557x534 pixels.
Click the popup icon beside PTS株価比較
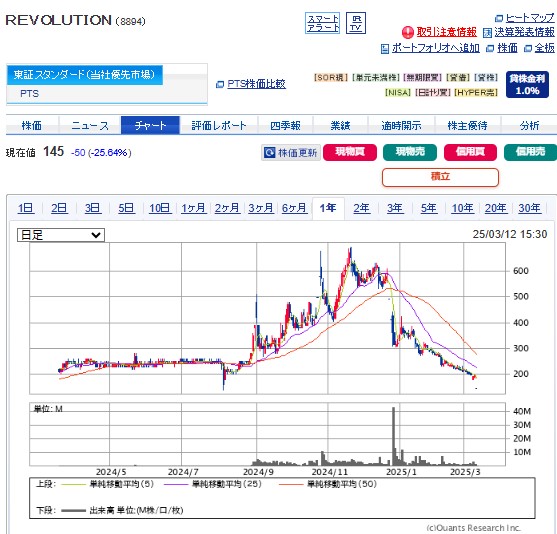tap(220, 85)
